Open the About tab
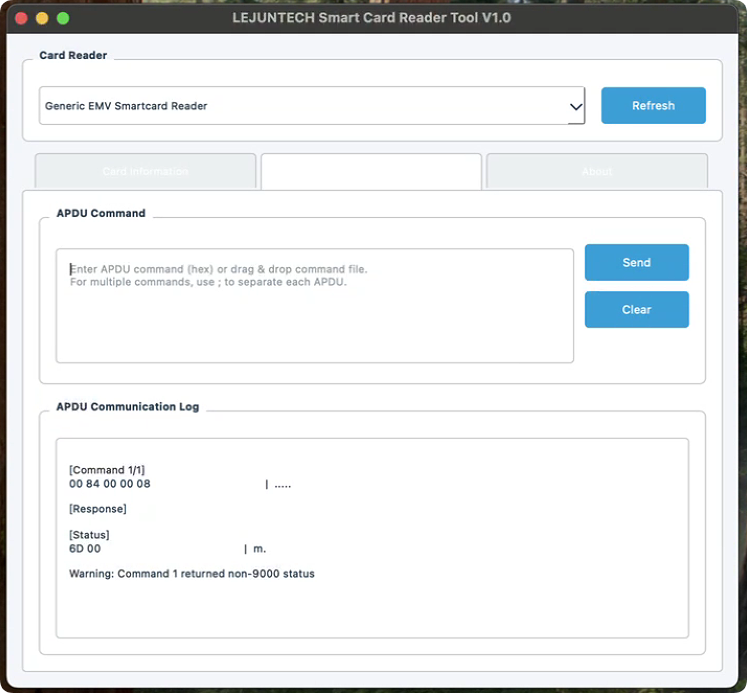The height and width of the screenshot is (693, 747). pyautogui.click(x=597, y=172)
